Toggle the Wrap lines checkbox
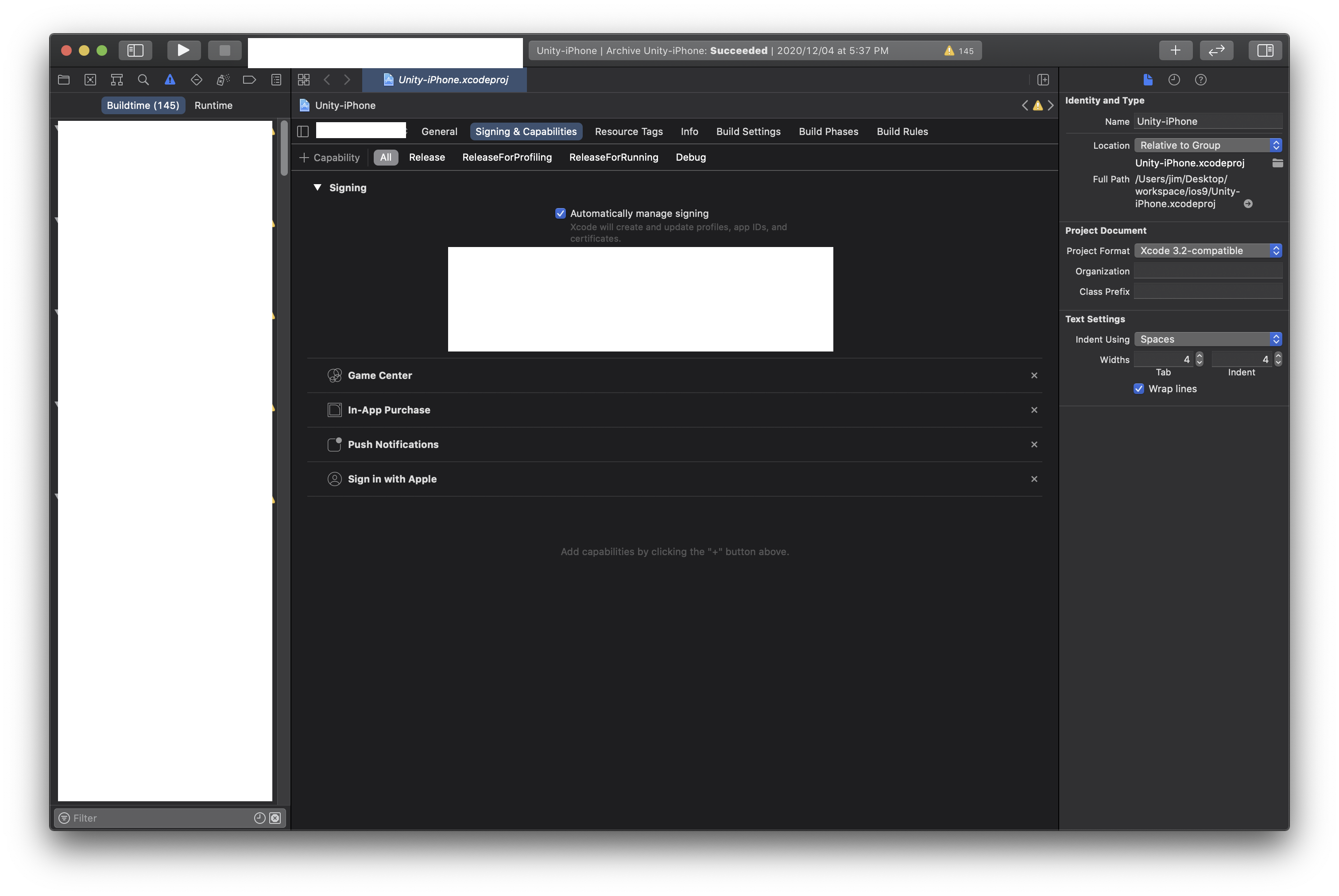 pos(1138,389)
